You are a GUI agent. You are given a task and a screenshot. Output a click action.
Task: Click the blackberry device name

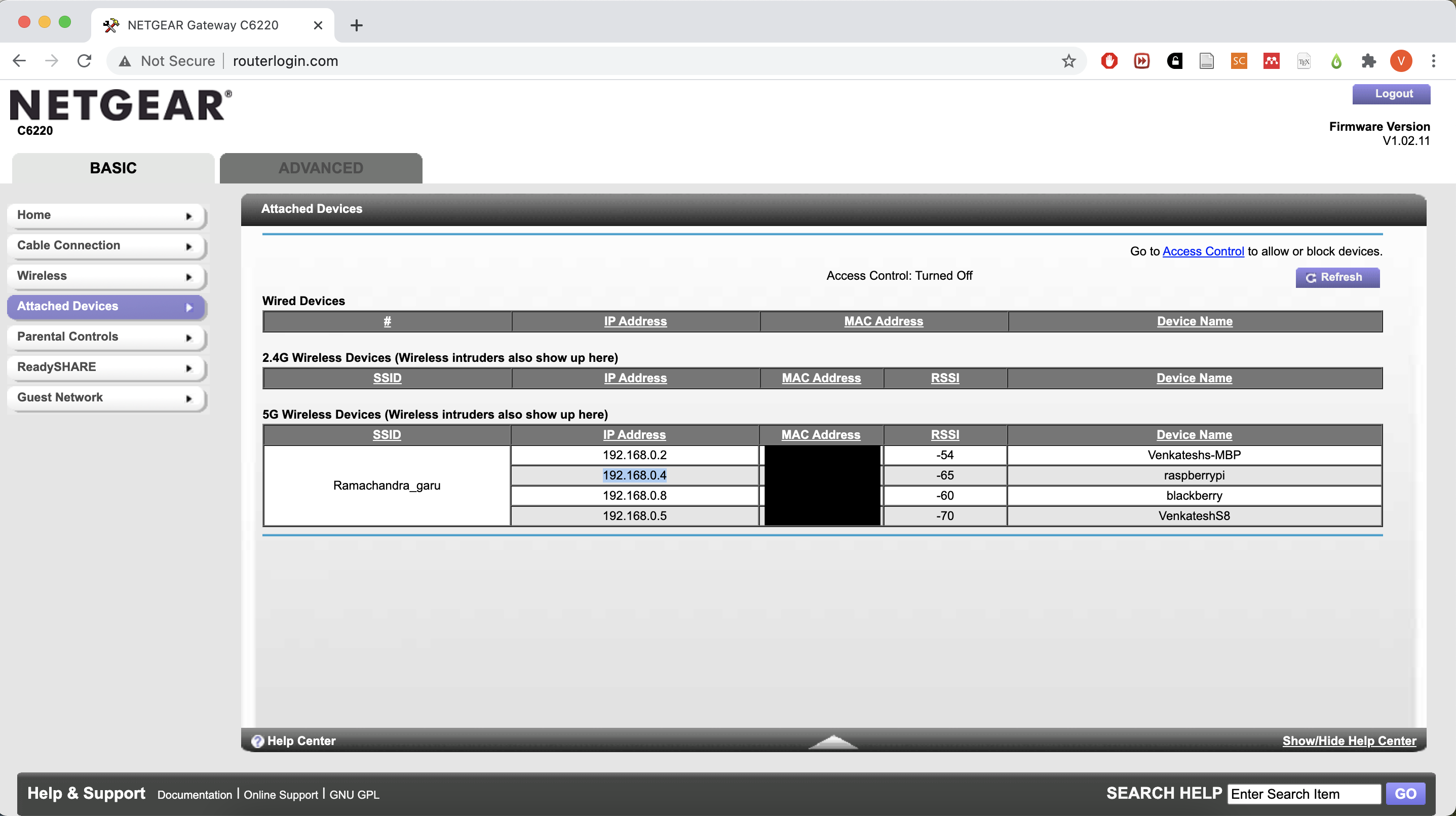1194,496
